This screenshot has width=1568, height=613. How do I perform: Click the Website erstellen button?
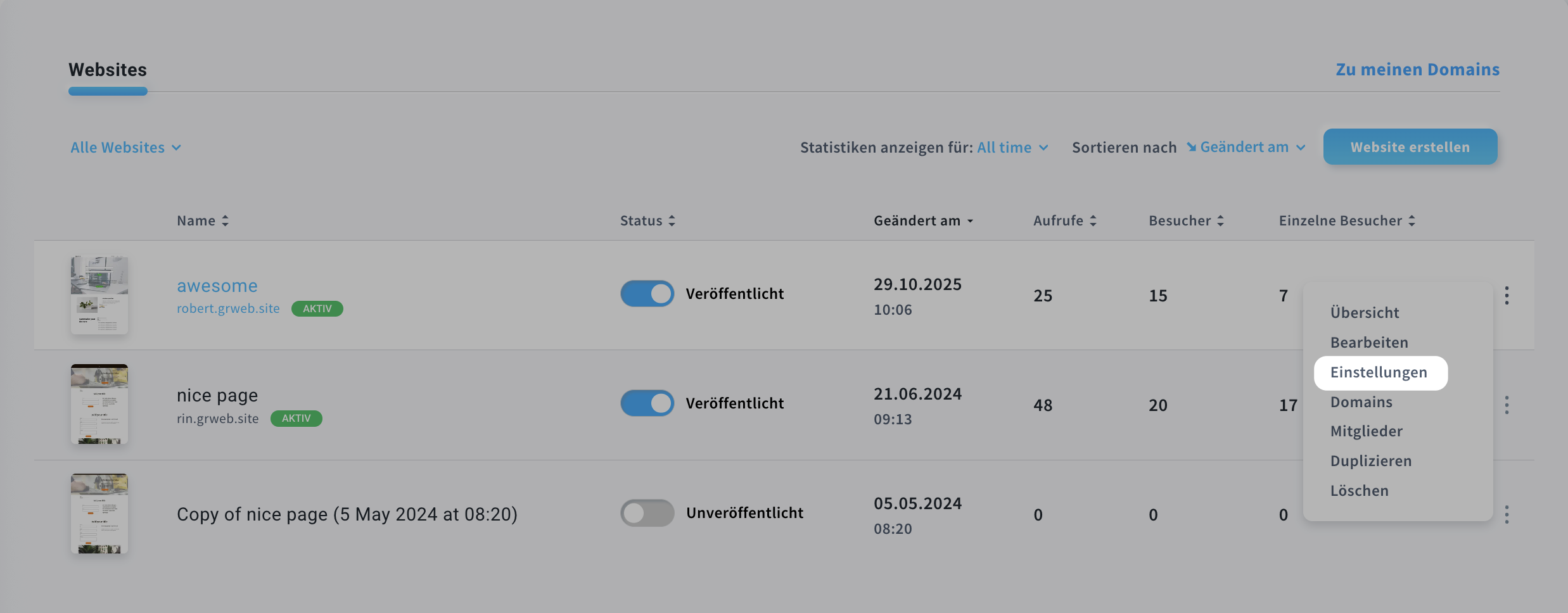(1410, 147)
